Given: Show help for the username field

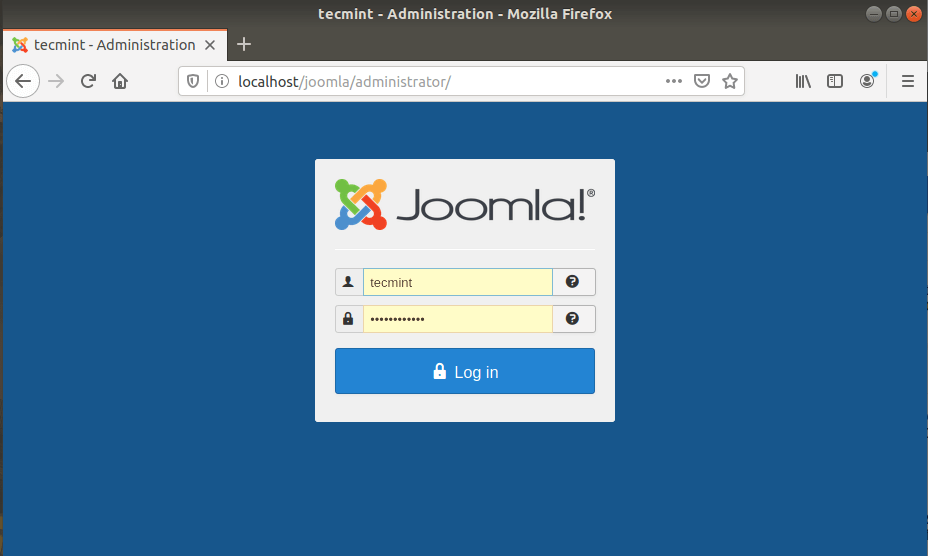Looking at the screenshot, I should pos(573,282).
